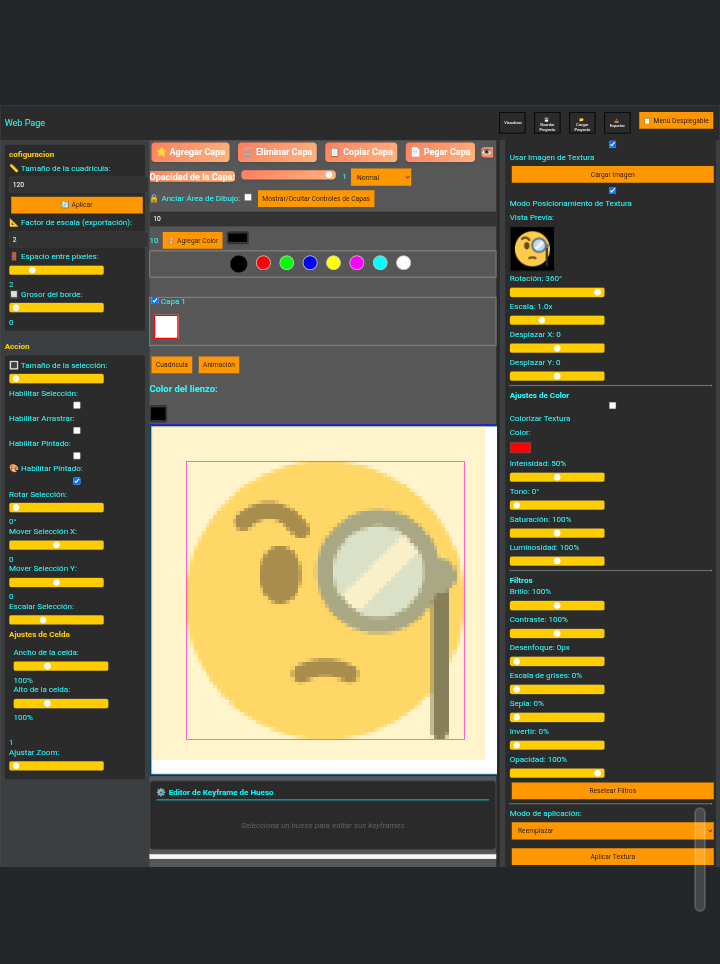Select the magenta palette circle
This screenshot has height=964, width=720.
pyautogui.click(x=357, y=263)
